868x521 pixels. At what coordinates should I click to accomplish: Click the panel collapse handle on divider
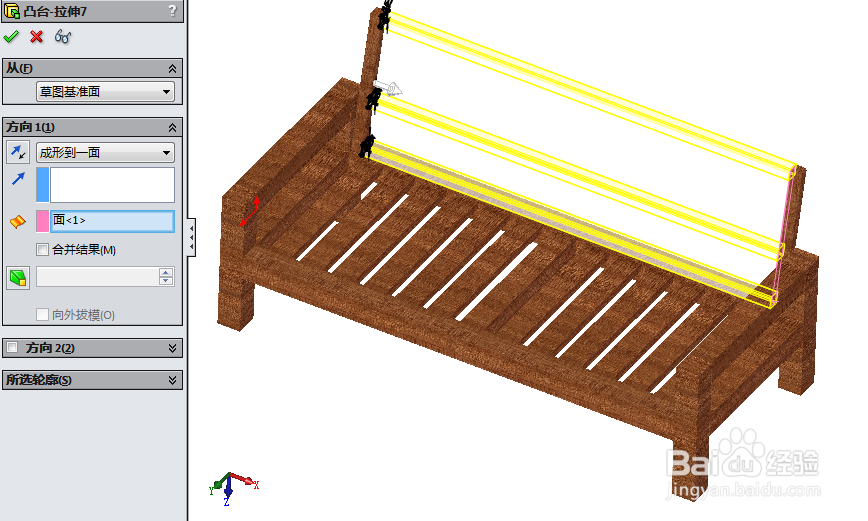point(192,237)
